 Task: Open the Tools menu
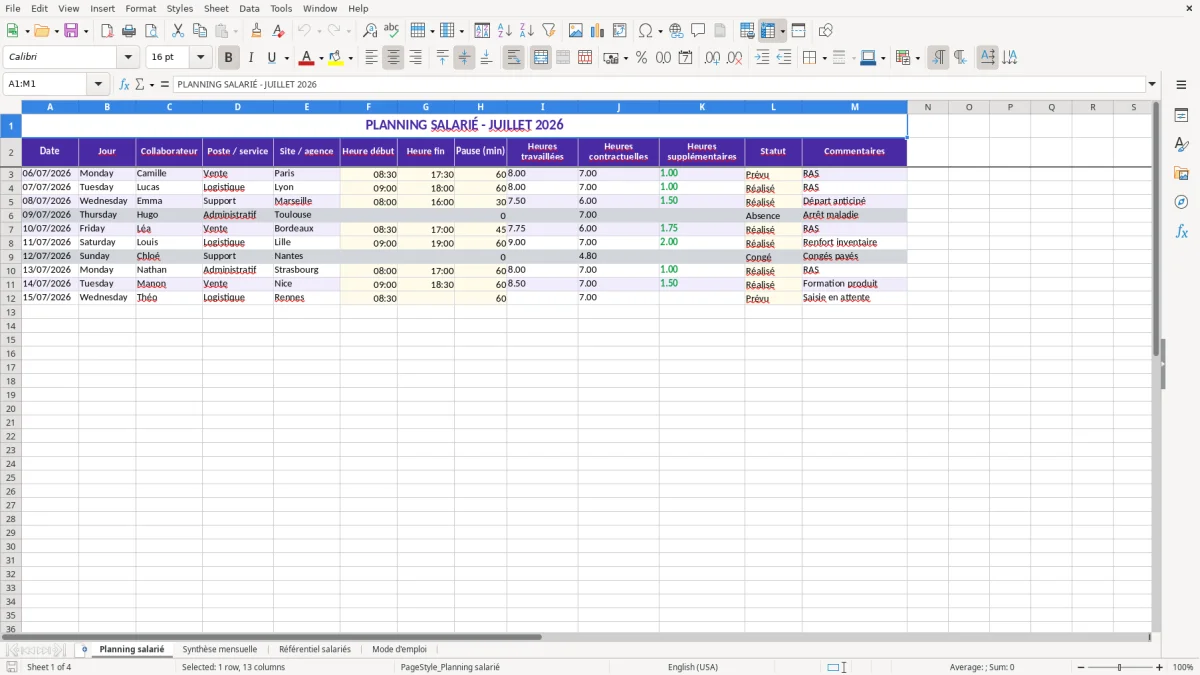click(281, 8)
